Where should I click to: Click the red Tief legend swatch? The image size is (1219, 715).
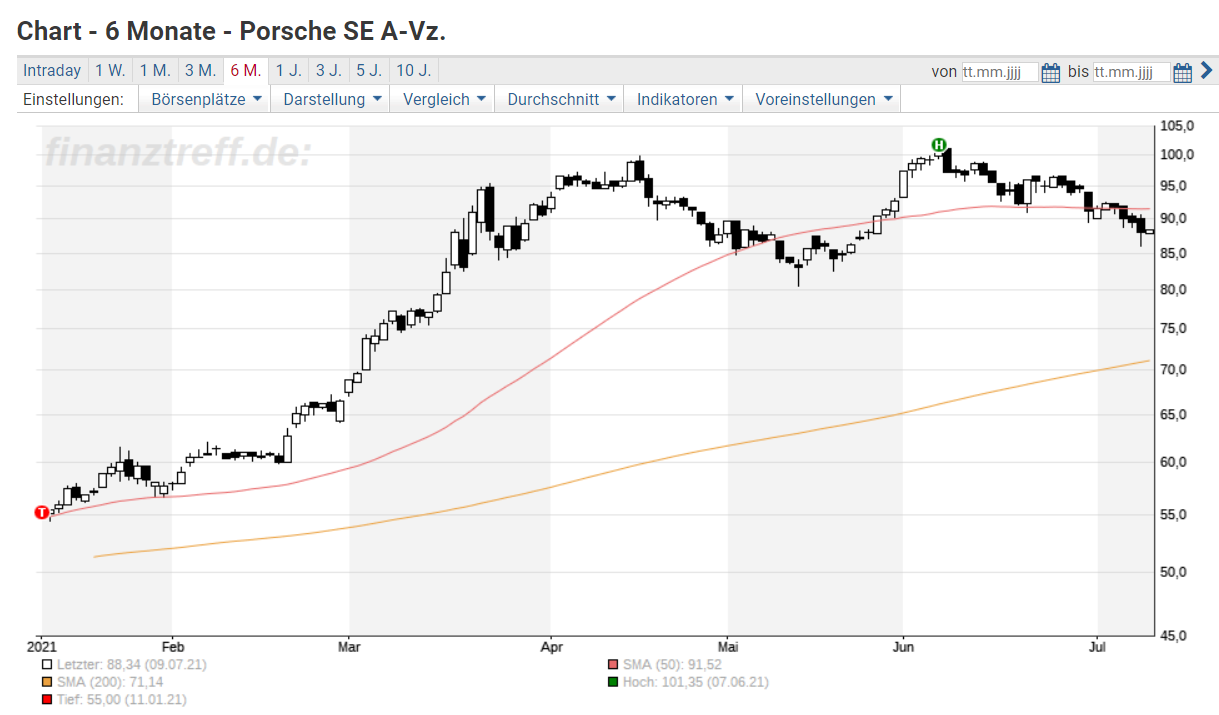pyautogui.click(x=47, y=700)
